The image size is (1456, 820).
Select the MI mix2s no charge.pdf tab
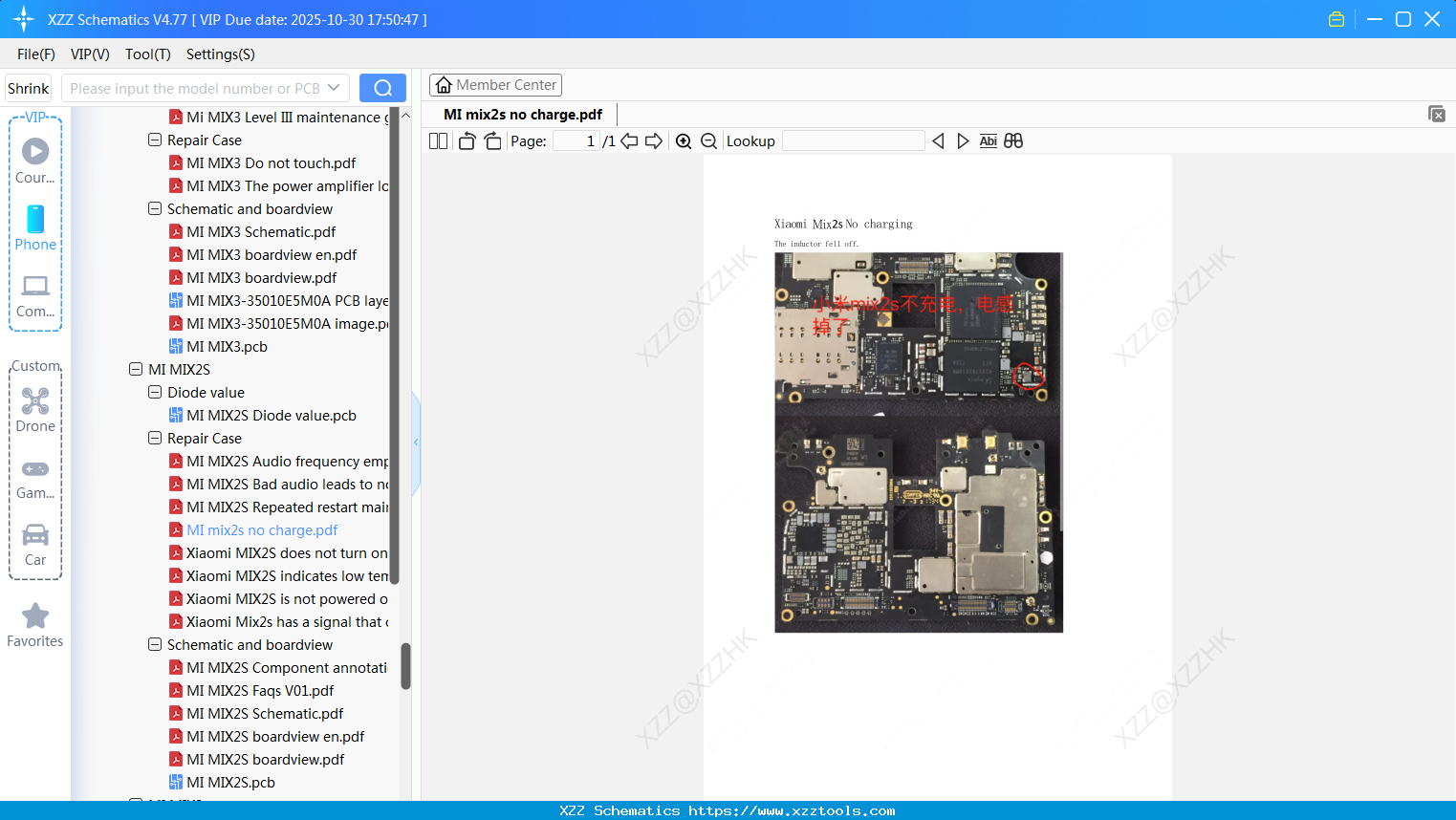pyautogui.click(x=523, y=115)
